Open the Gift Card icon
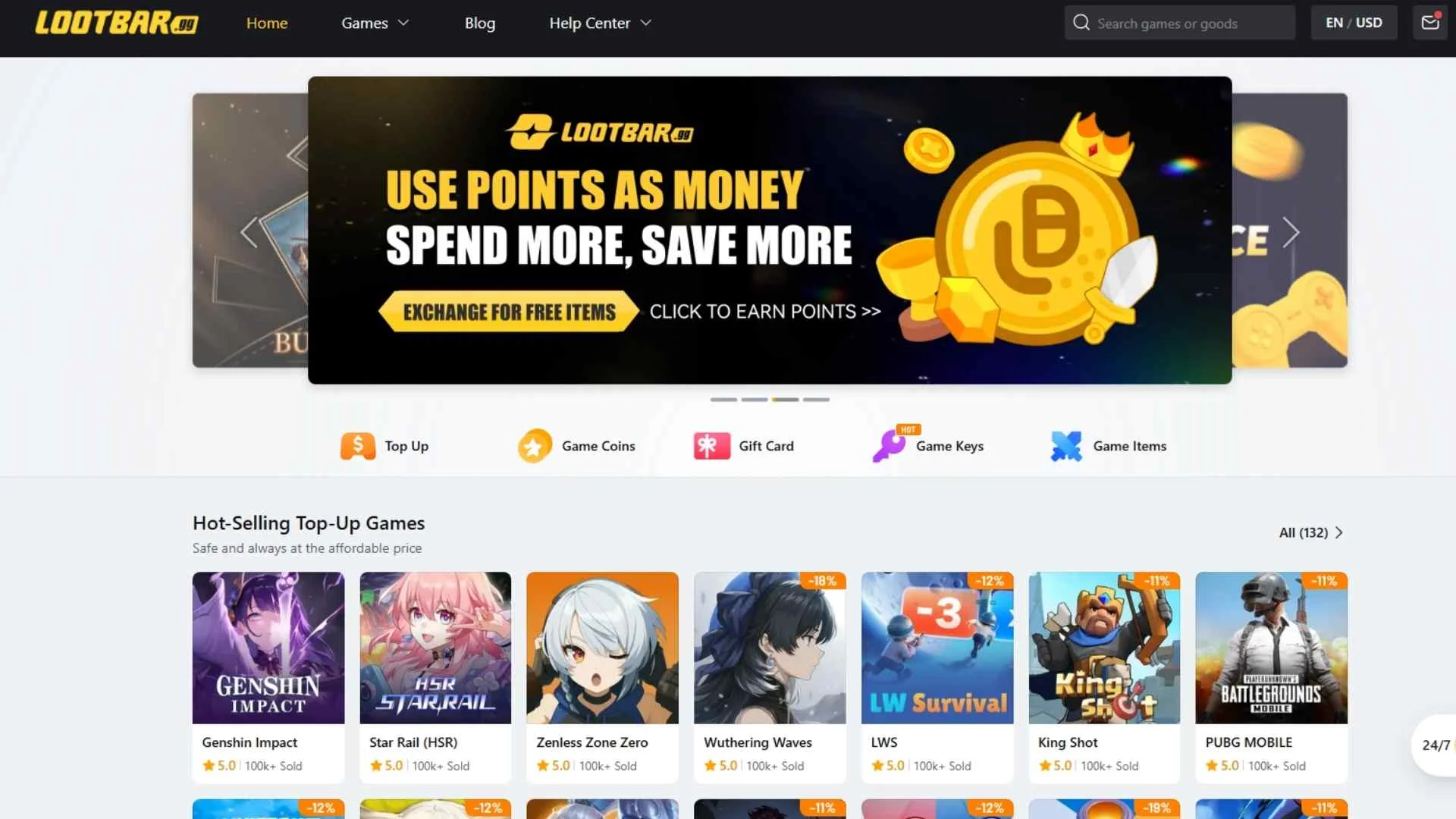 (712, 446)
